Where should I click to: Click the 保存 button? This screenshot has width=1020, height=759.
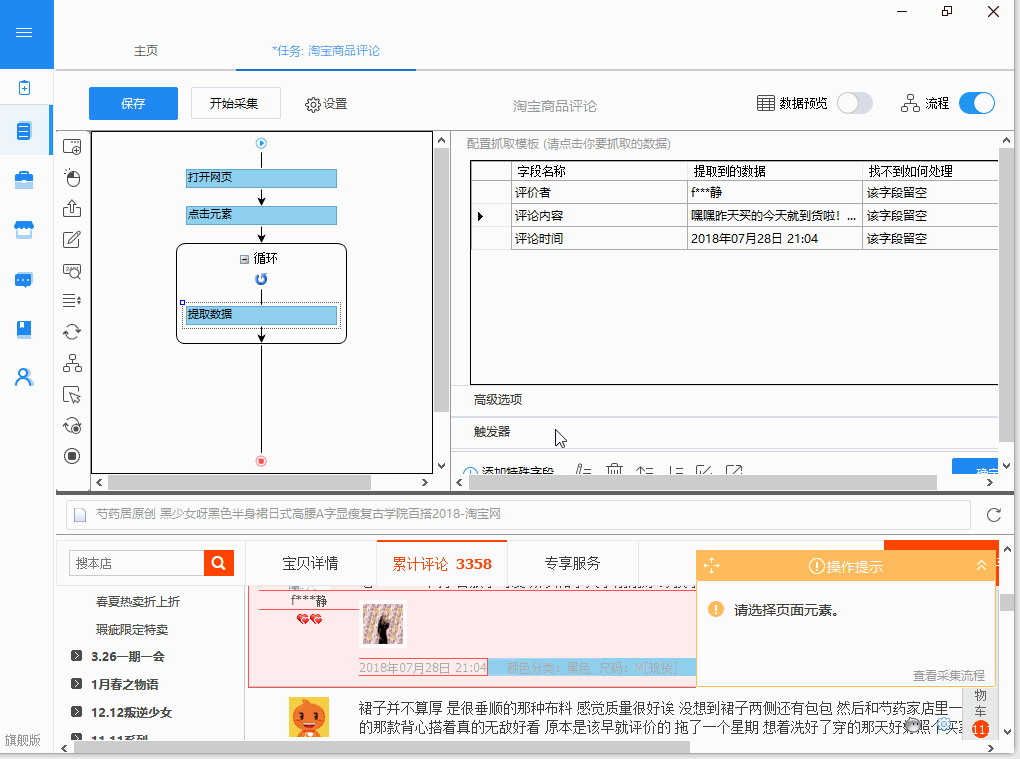[133, 103]
